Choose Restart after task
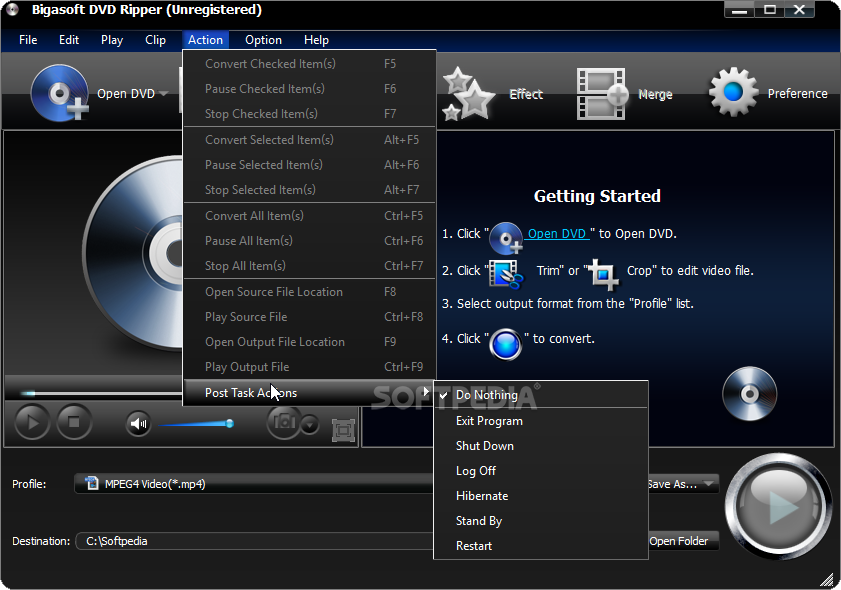The width and height of the screenshot is (841, 590). pos(541,545)
